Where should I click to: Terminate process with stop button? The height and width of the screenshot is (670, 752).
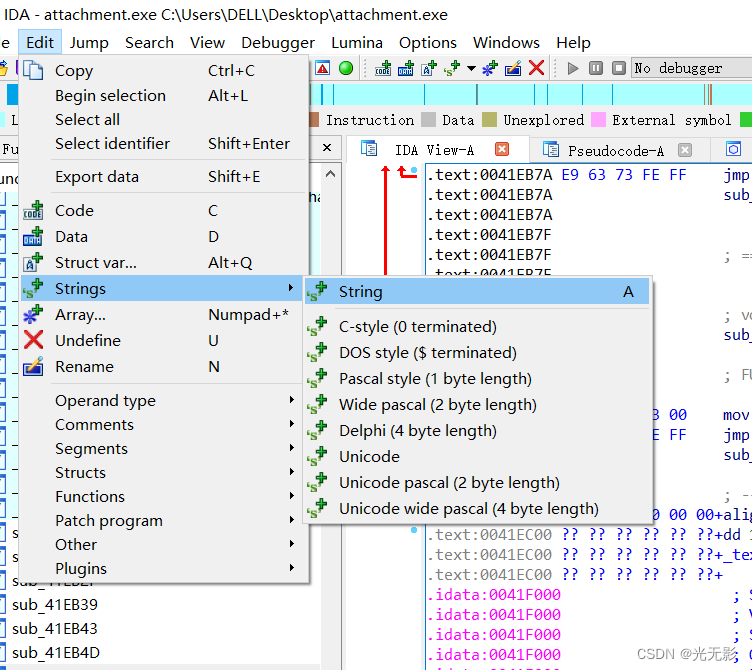(619, 68)
